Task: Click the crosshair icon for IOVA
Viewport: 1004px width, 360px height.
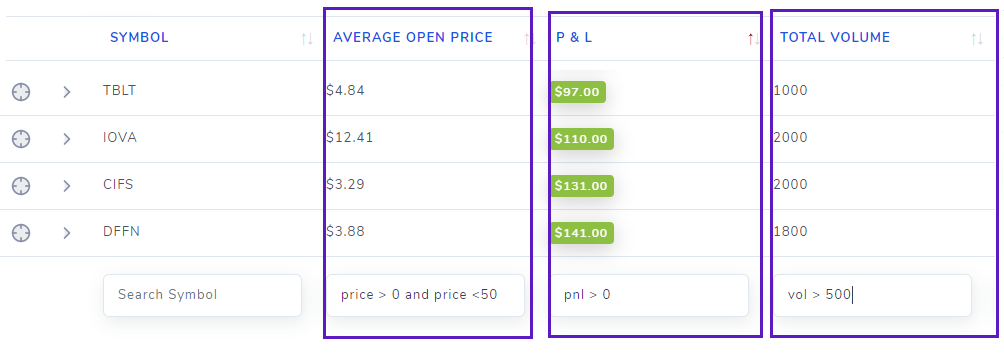Action: [x=21, y=138]
